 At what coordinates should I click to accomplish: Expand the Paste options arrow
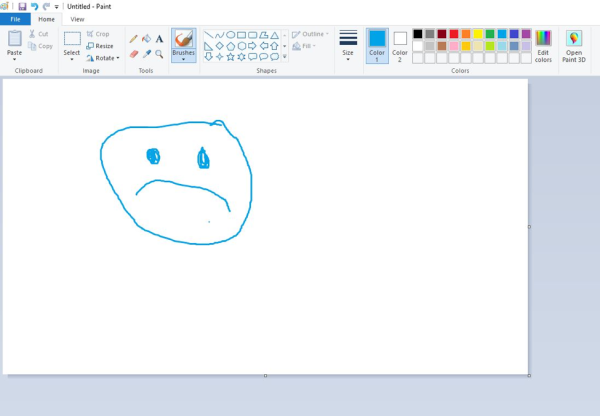(x=14, y=59)
